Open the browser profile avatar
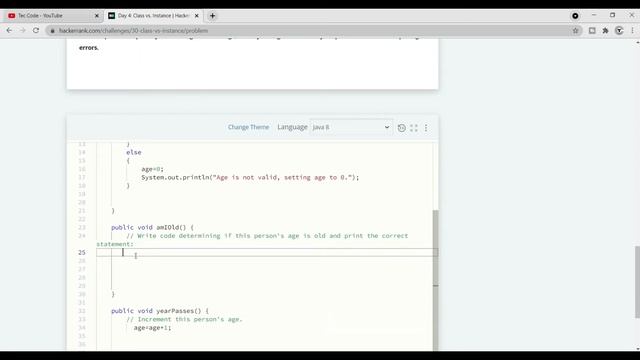 619,31
